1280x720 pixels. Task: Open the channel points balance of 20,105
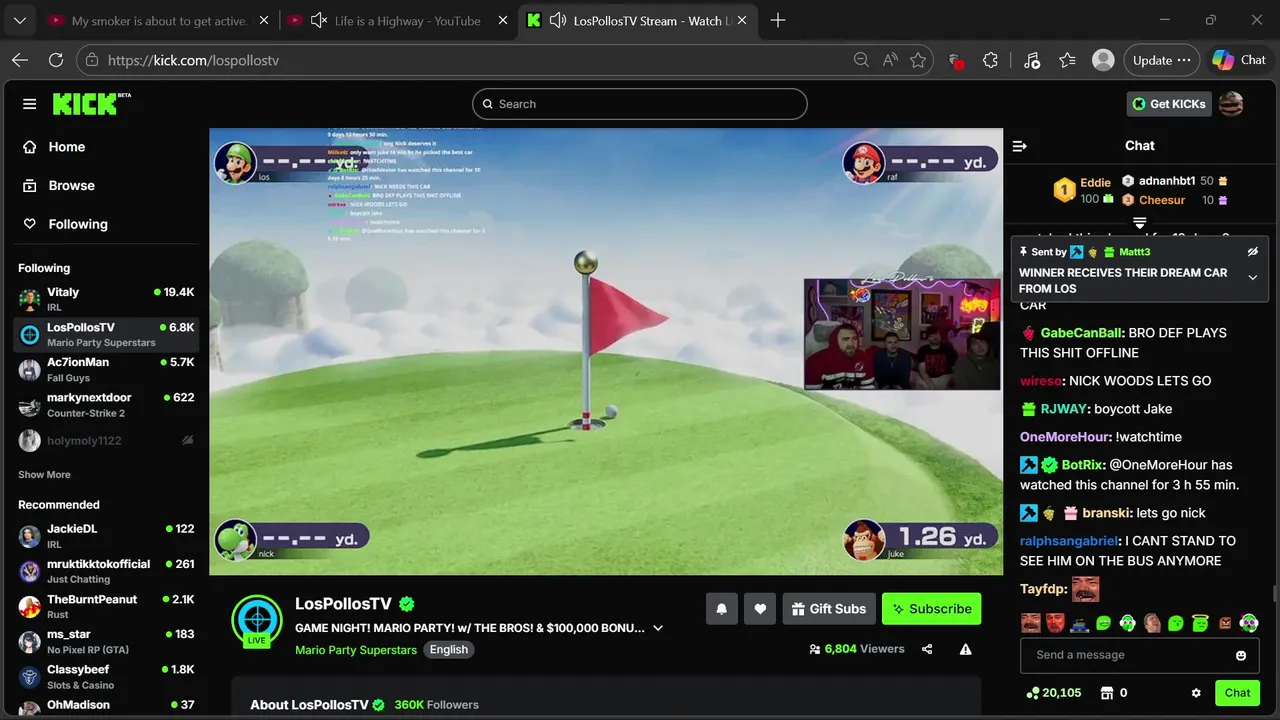(x=1054, y=693)
